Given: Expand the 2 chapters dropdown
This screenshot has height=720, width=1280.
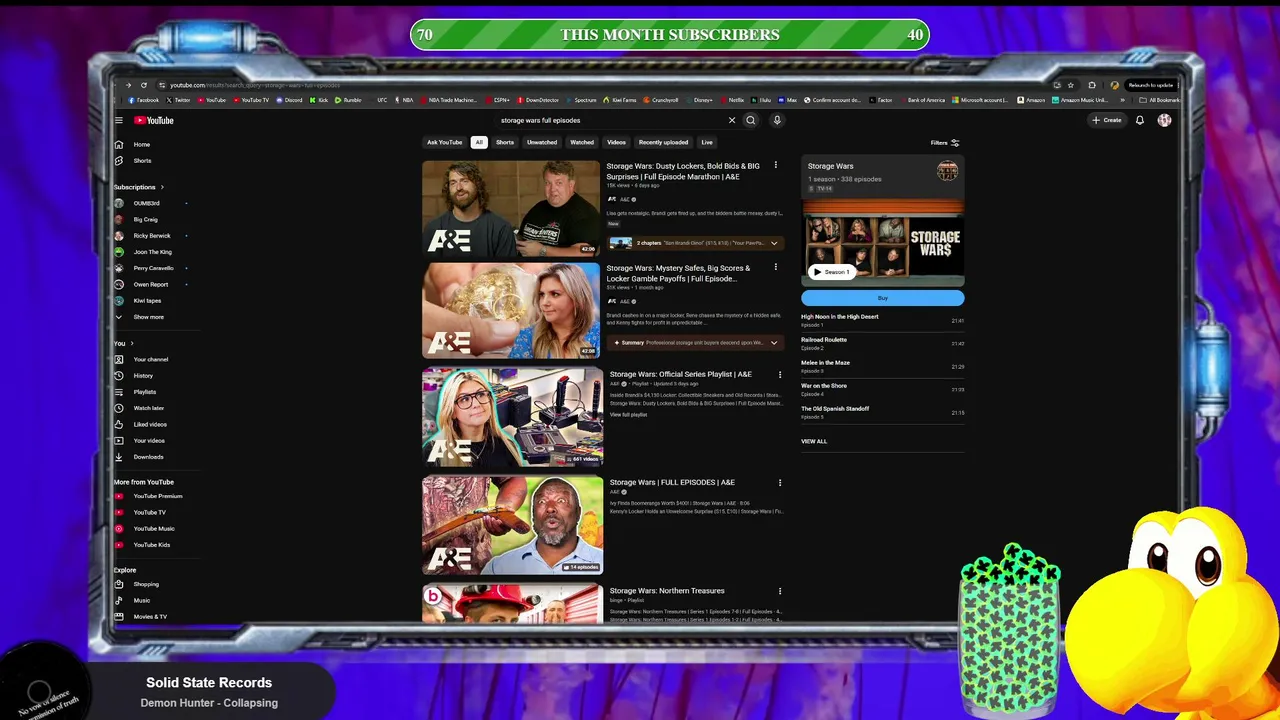Looking at the screenshot, I should click(773, 243).
